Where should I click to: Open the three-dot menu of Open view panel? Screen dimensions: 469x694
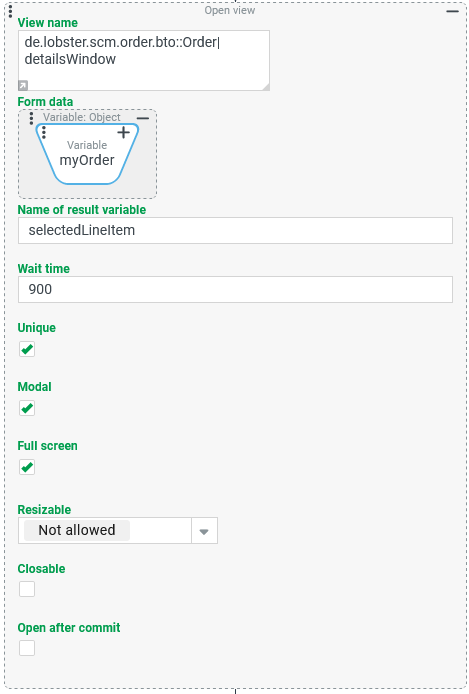point(10,11)
